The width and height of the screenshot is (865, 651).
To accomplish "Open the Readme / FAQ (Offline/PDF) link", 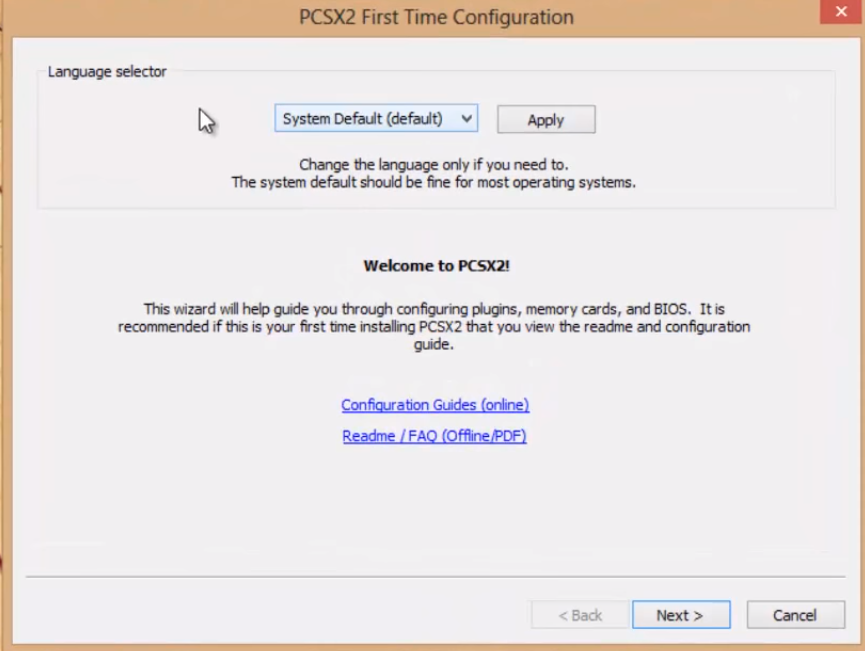I will [434, 436].
